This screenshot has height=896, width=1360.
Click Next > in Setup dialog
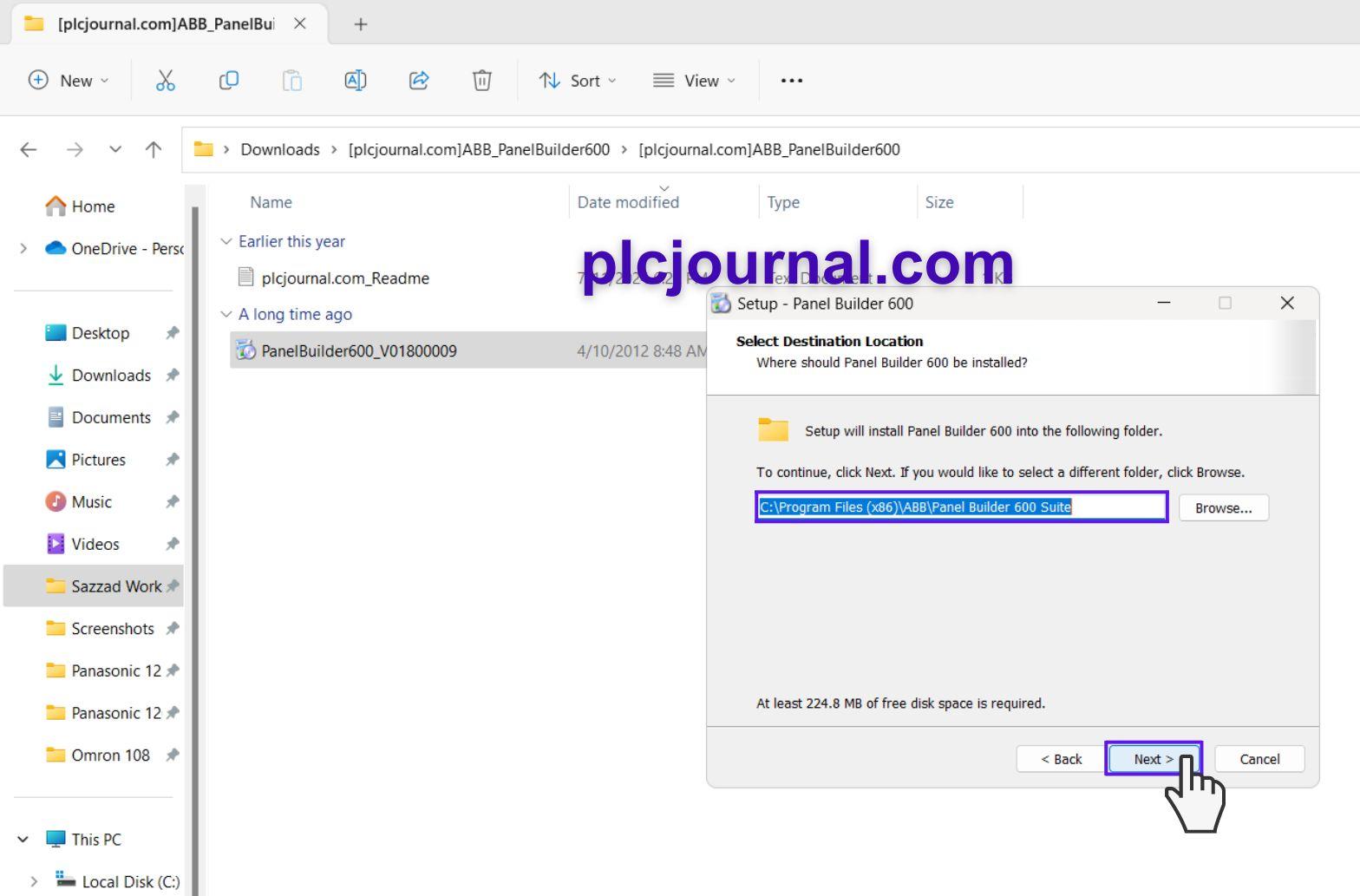pyautogui.click(x=1154, y=759)
